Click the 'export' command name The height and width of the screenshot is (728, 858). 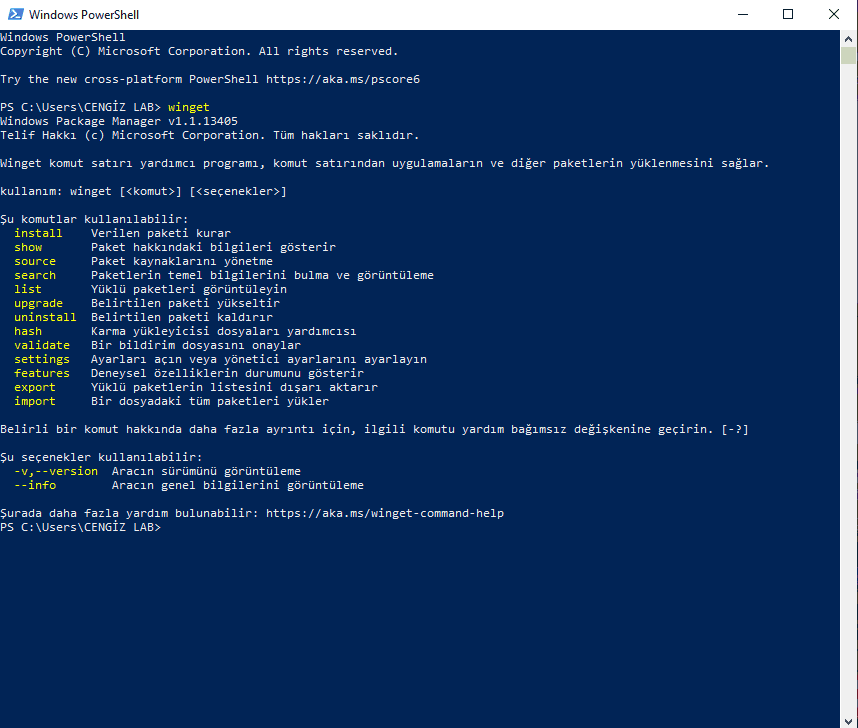(x=35, y=388)
